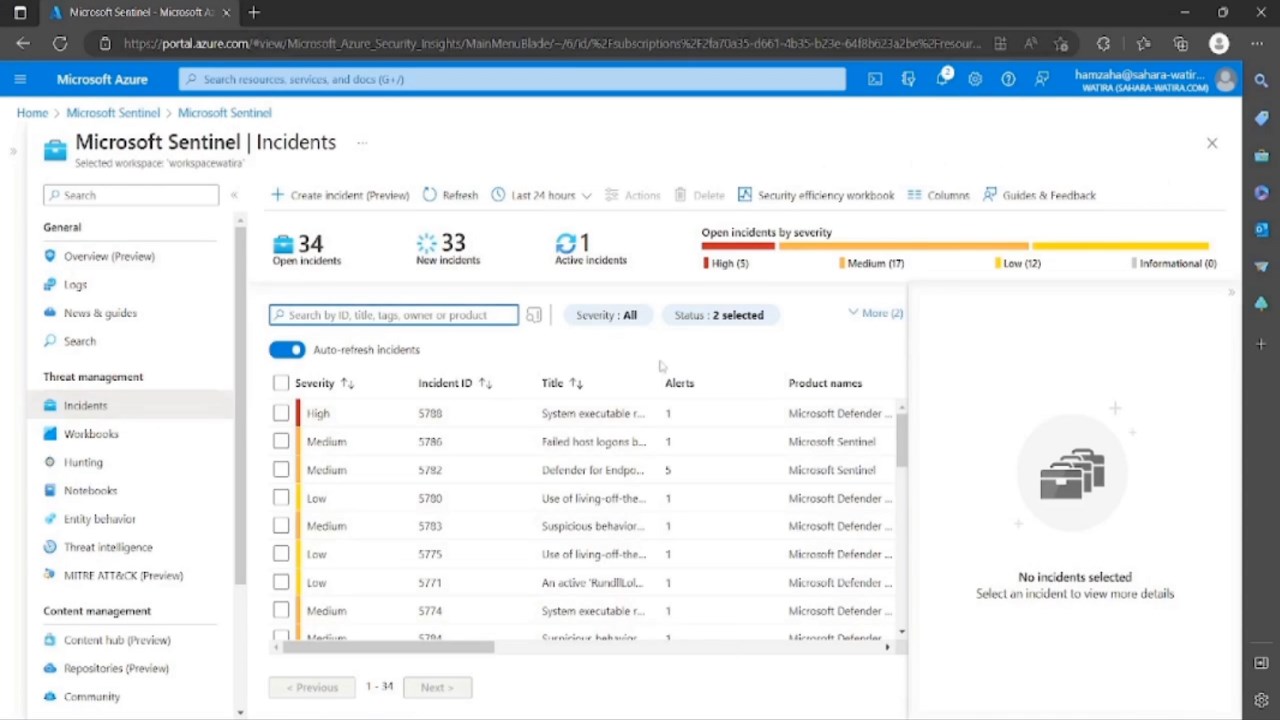Open the notifications bell icon
The height and width of the screenshot is (720, 1280).
coord(942,78)
